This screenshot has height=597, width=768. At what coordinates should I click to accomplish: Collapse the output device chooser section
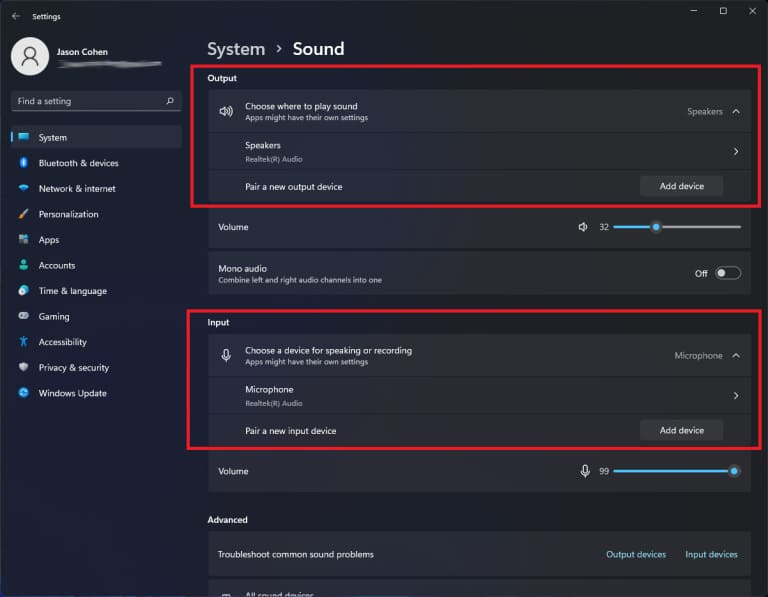736,112
